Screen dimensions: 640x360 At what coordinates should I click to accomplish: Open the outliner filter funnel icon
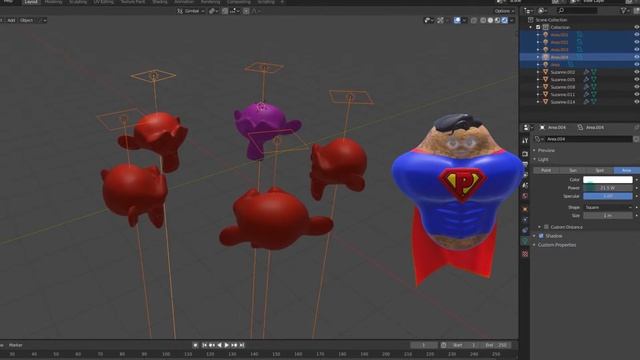point(624,11)
